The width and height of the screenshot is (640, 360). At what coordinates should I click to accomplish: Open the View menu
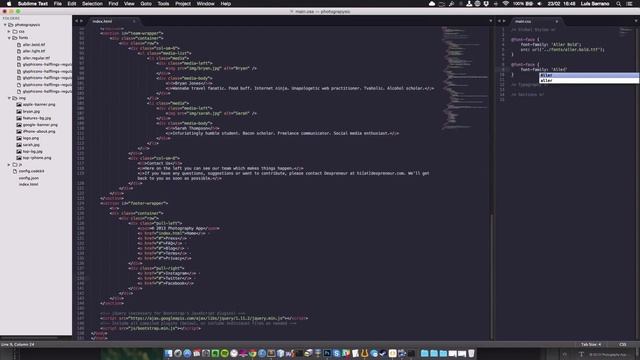click(x=129, y=4)
